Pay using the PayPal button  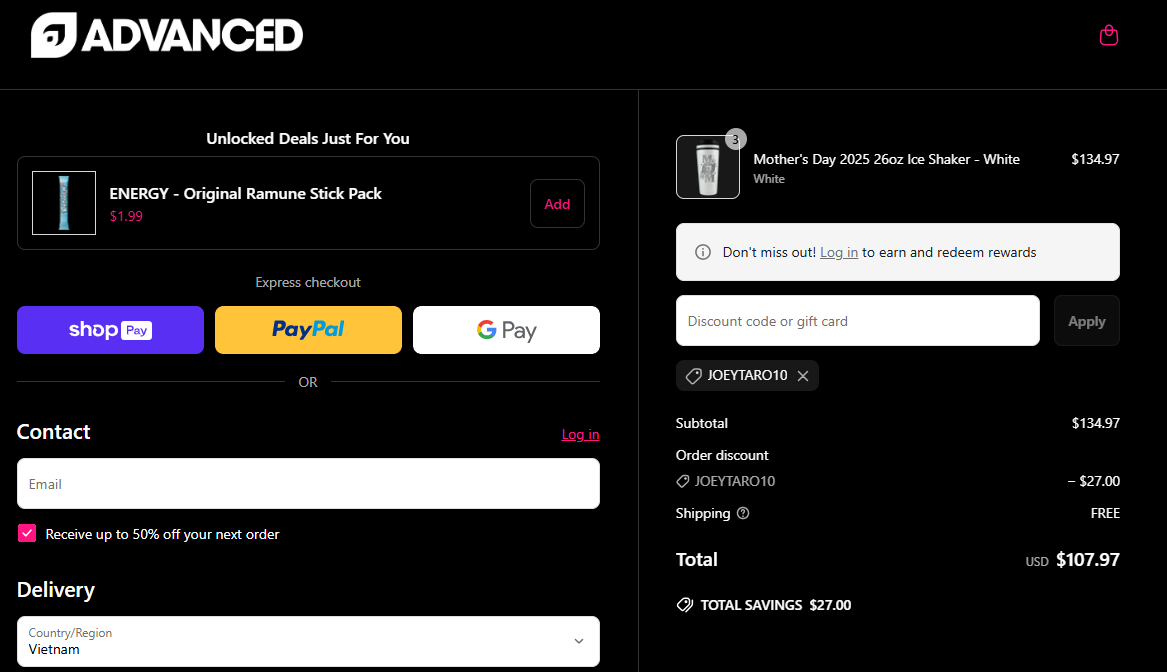pyautogui.click(x=308, y=330)
